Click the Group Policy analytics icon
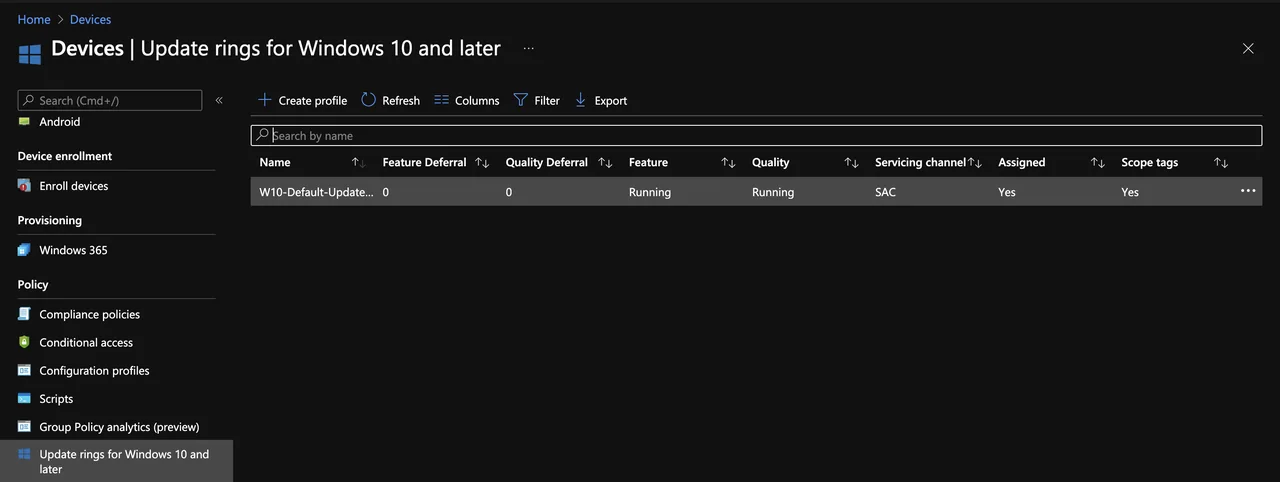 point(24,426)
